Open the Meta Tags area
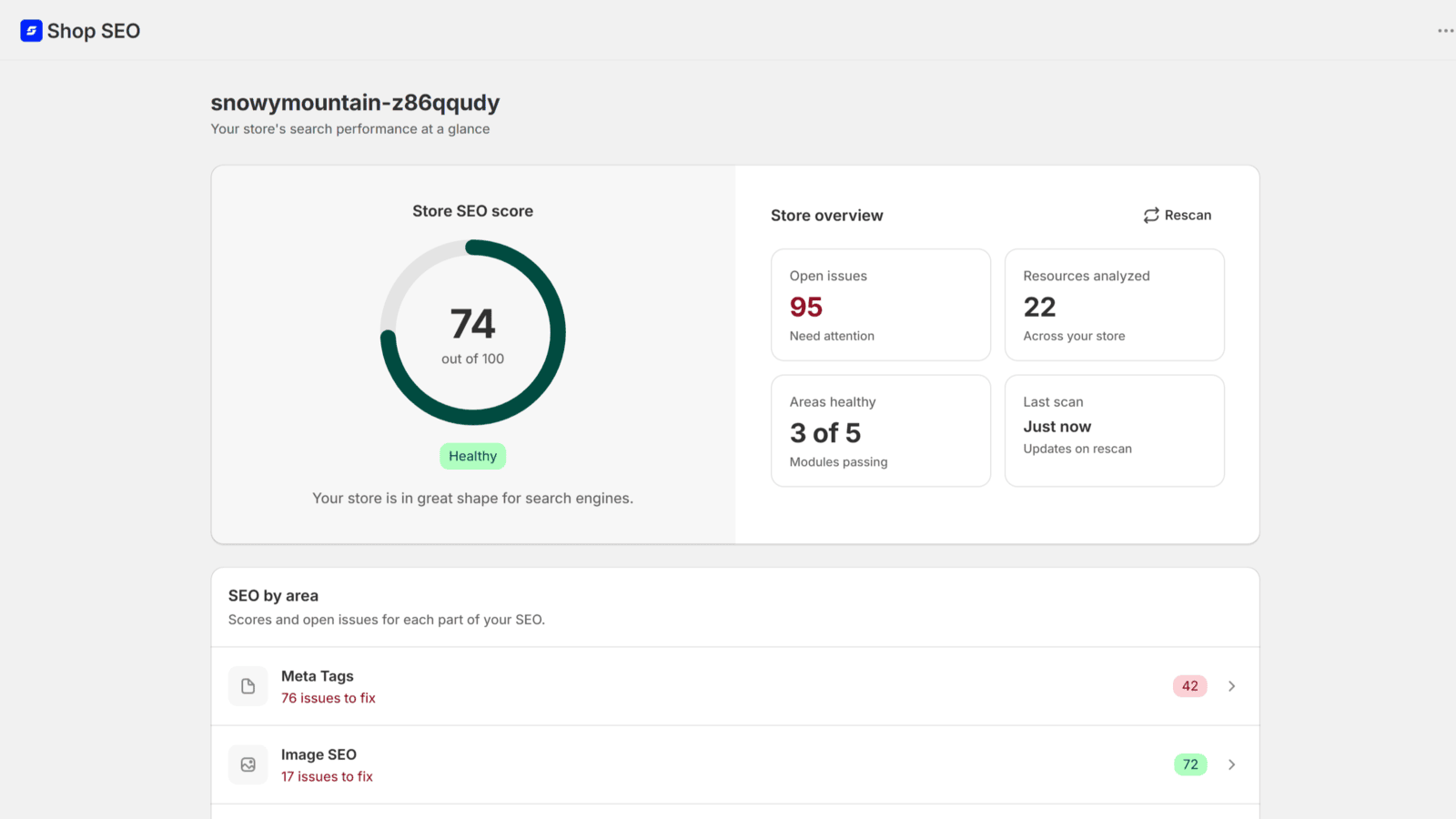This screenshot has width=1456, height=819. coord(735,686)
